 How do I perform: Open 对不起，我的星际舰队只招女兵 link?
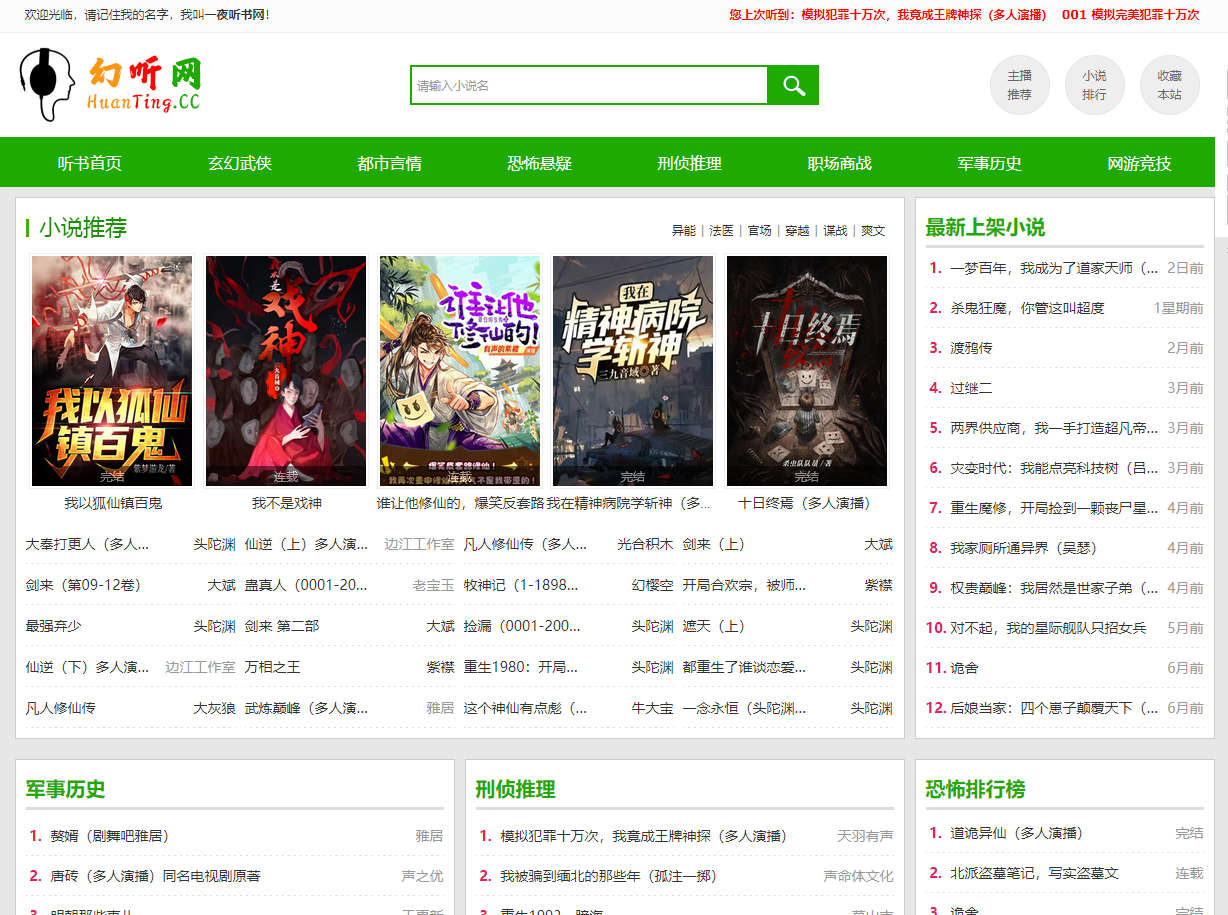[1048, 628]
